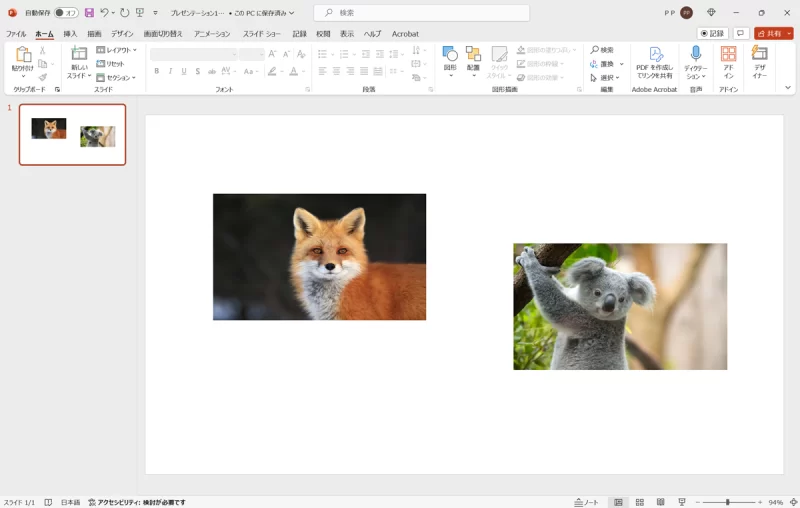Click the Undo arrow icon
800x508 pixels.
point(104,13)
